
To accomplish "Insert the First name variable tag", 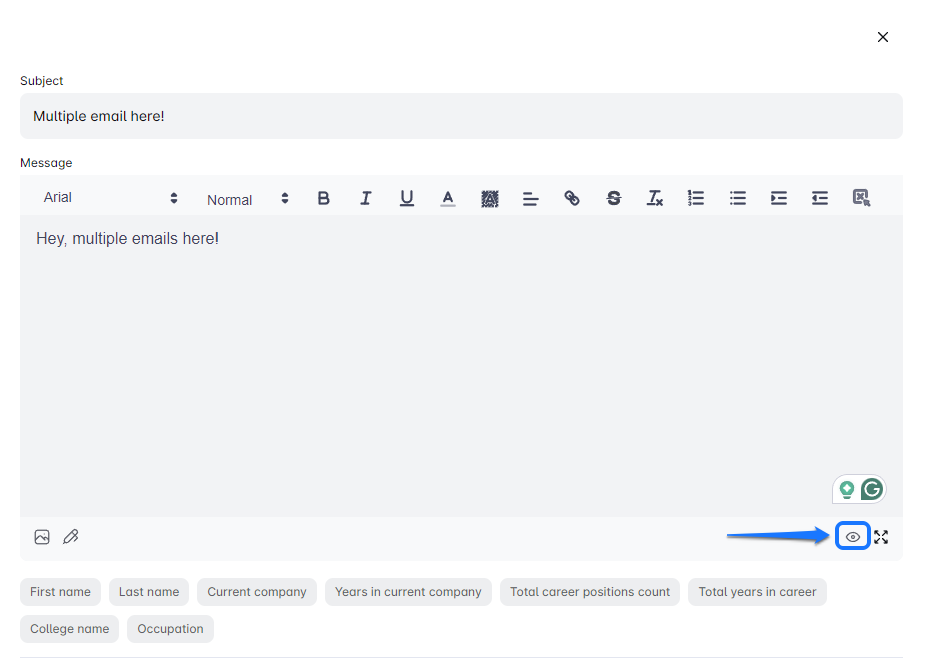I will [x=60, y=592].
